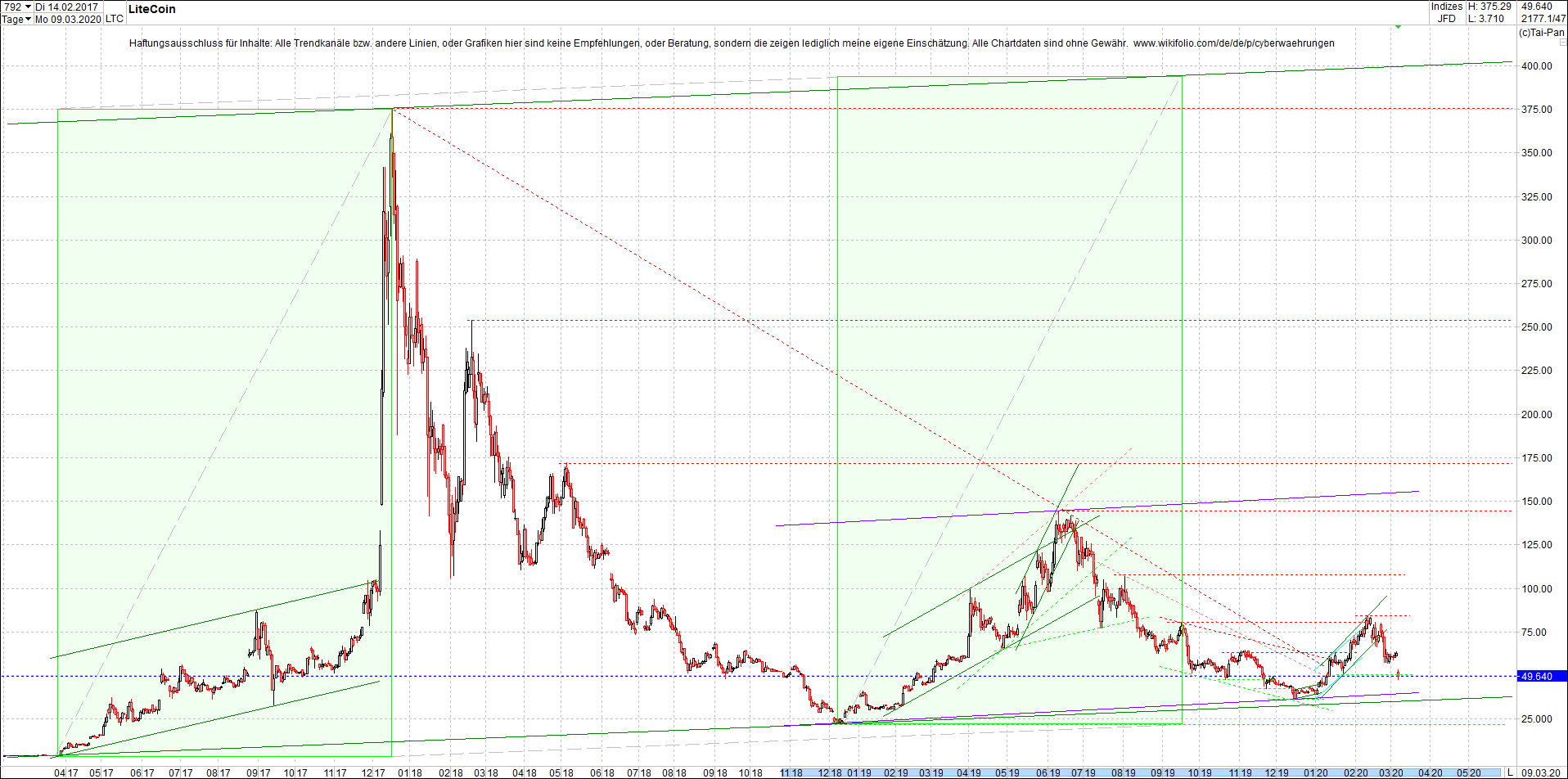The image size is (1568, 779).
Task: Click the small green check icon above the price axis
Action: (x=1399, y=26)
